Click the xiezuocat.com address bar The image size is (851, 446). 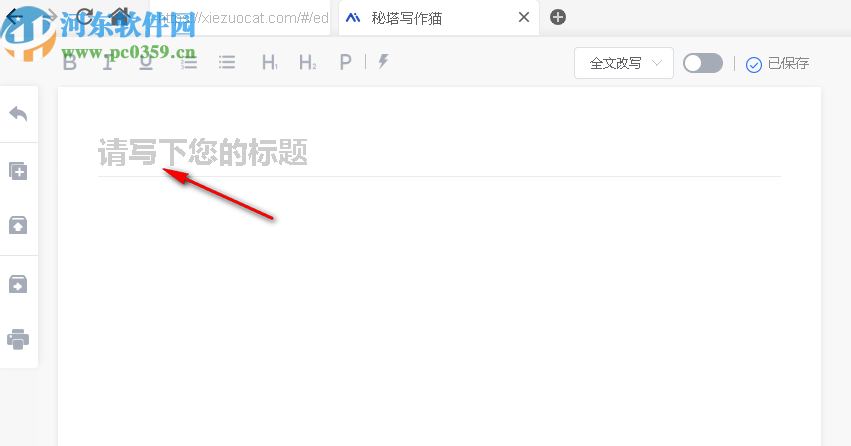point(240,18)
